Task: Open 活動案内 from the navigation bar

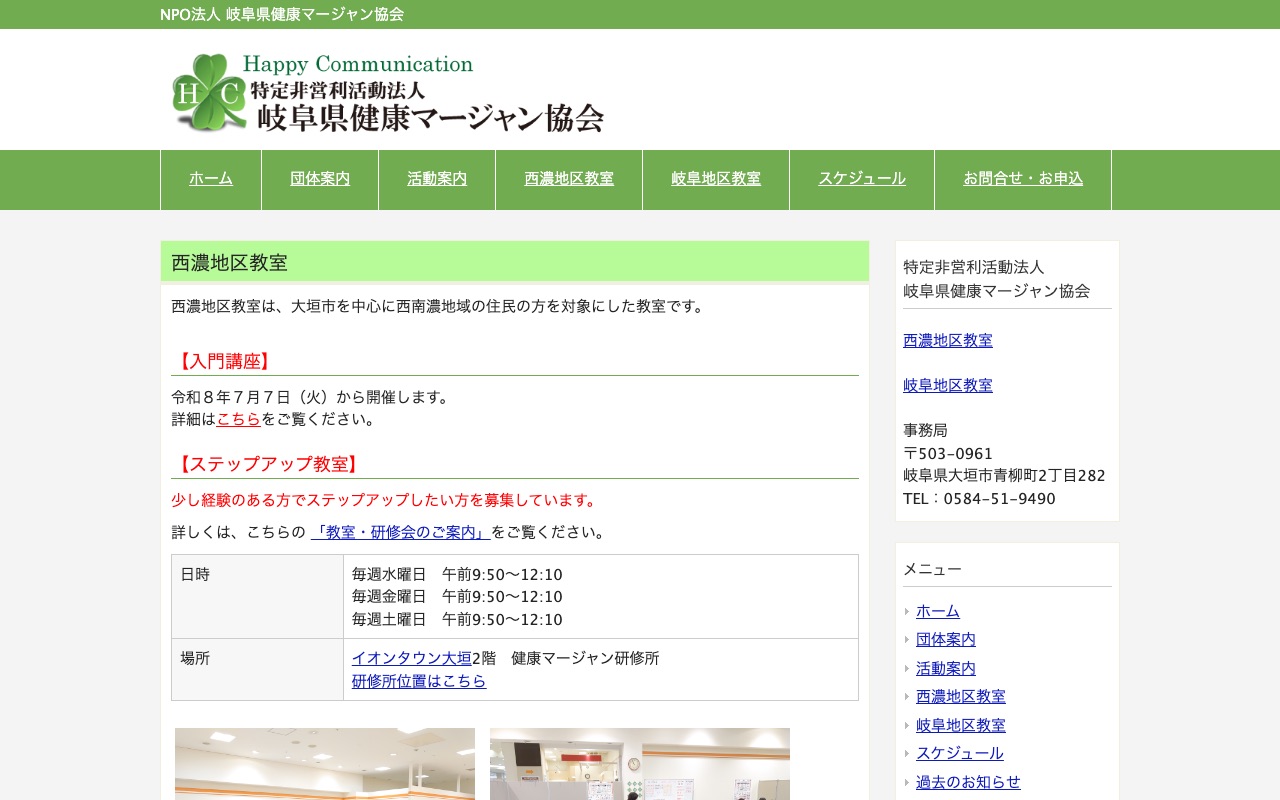Action: coord(436,179)
